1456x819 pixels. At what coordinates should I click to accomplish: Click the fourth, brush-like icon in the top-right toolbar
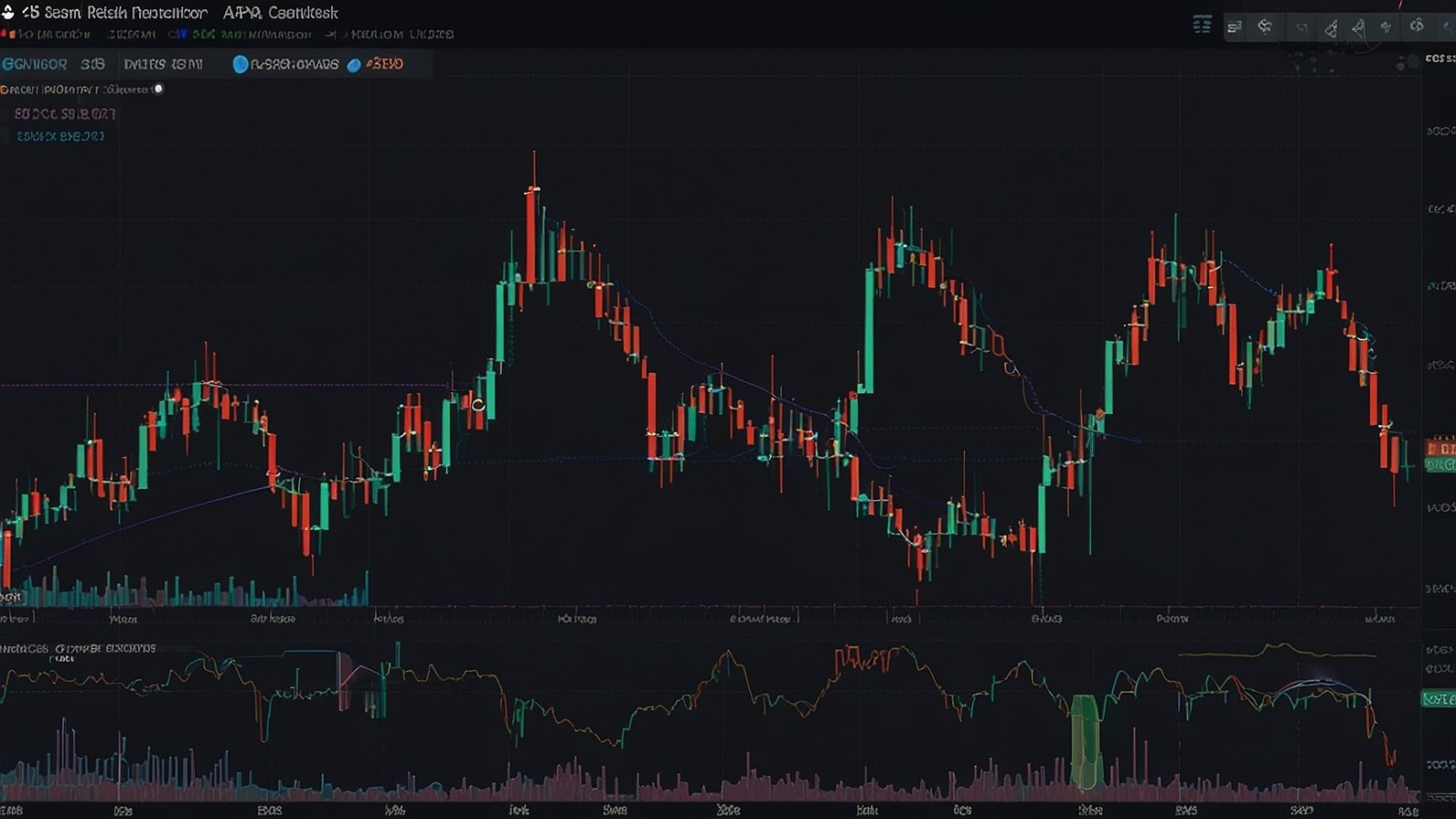[x=1332, y=28]
